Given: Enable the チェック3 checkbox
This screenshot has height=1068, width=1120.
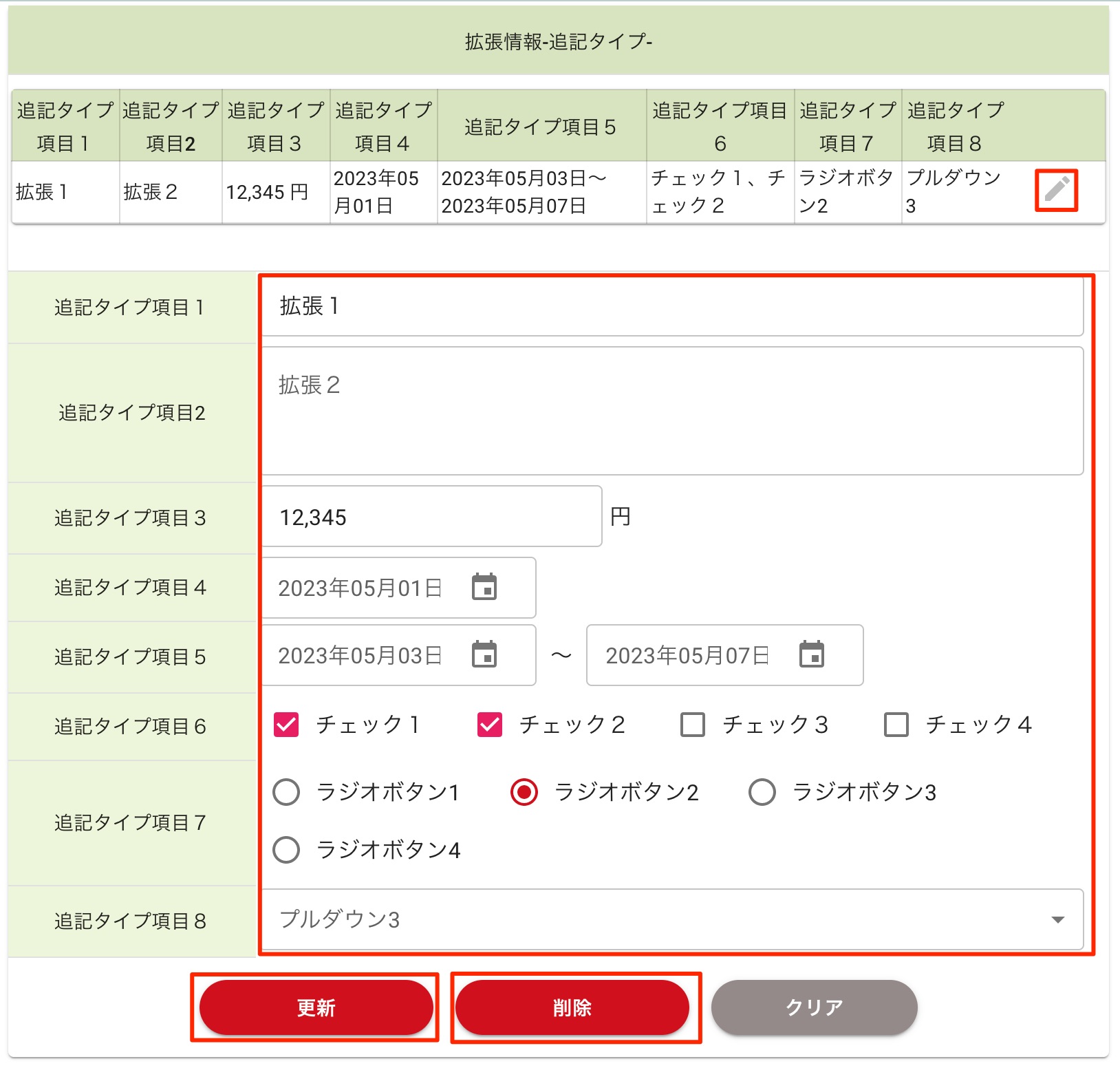Looking at the screenshot, I should 693,725.
